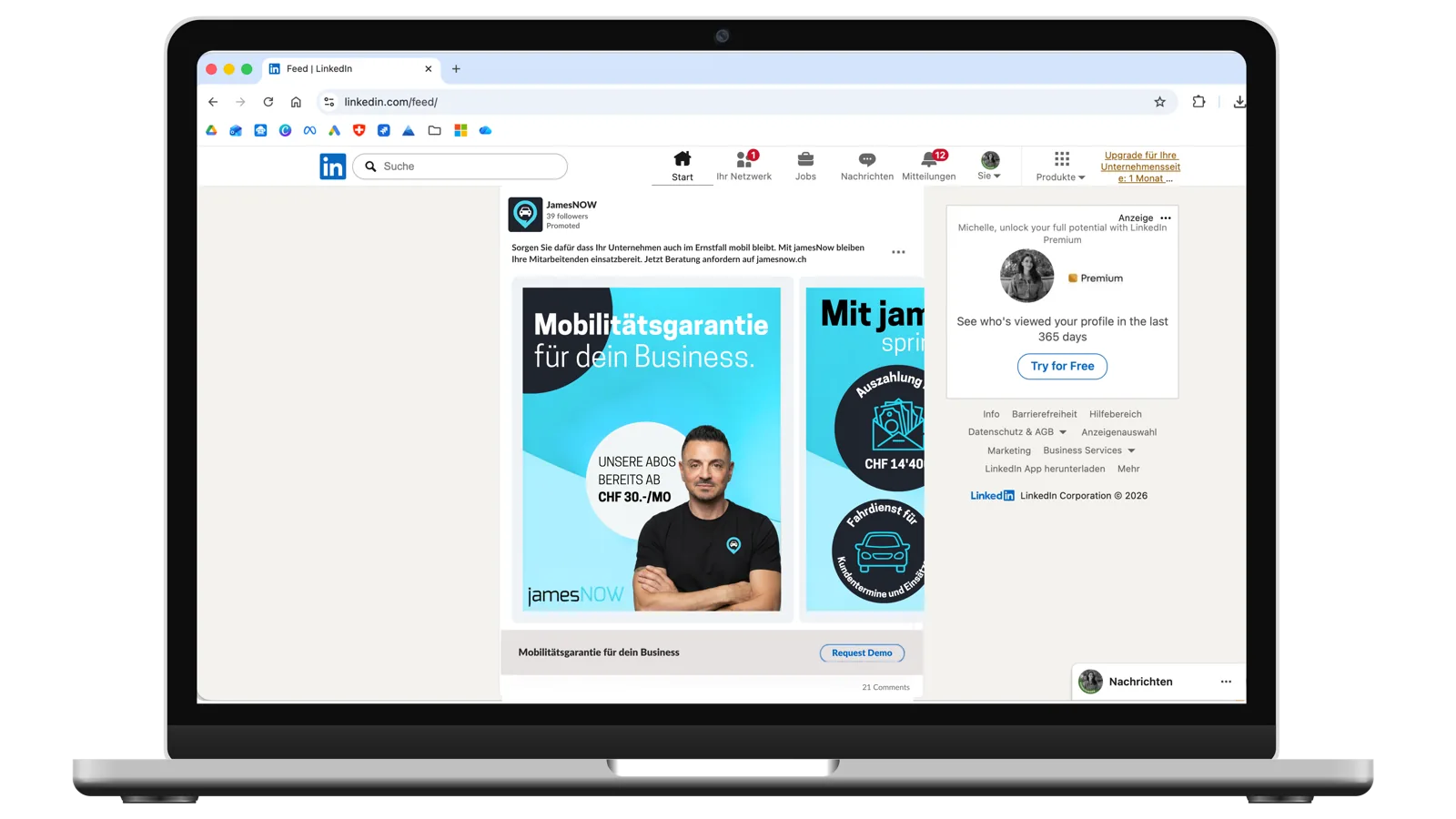
Task: Click Request Demo button
Action: click(x=862, y=652)
